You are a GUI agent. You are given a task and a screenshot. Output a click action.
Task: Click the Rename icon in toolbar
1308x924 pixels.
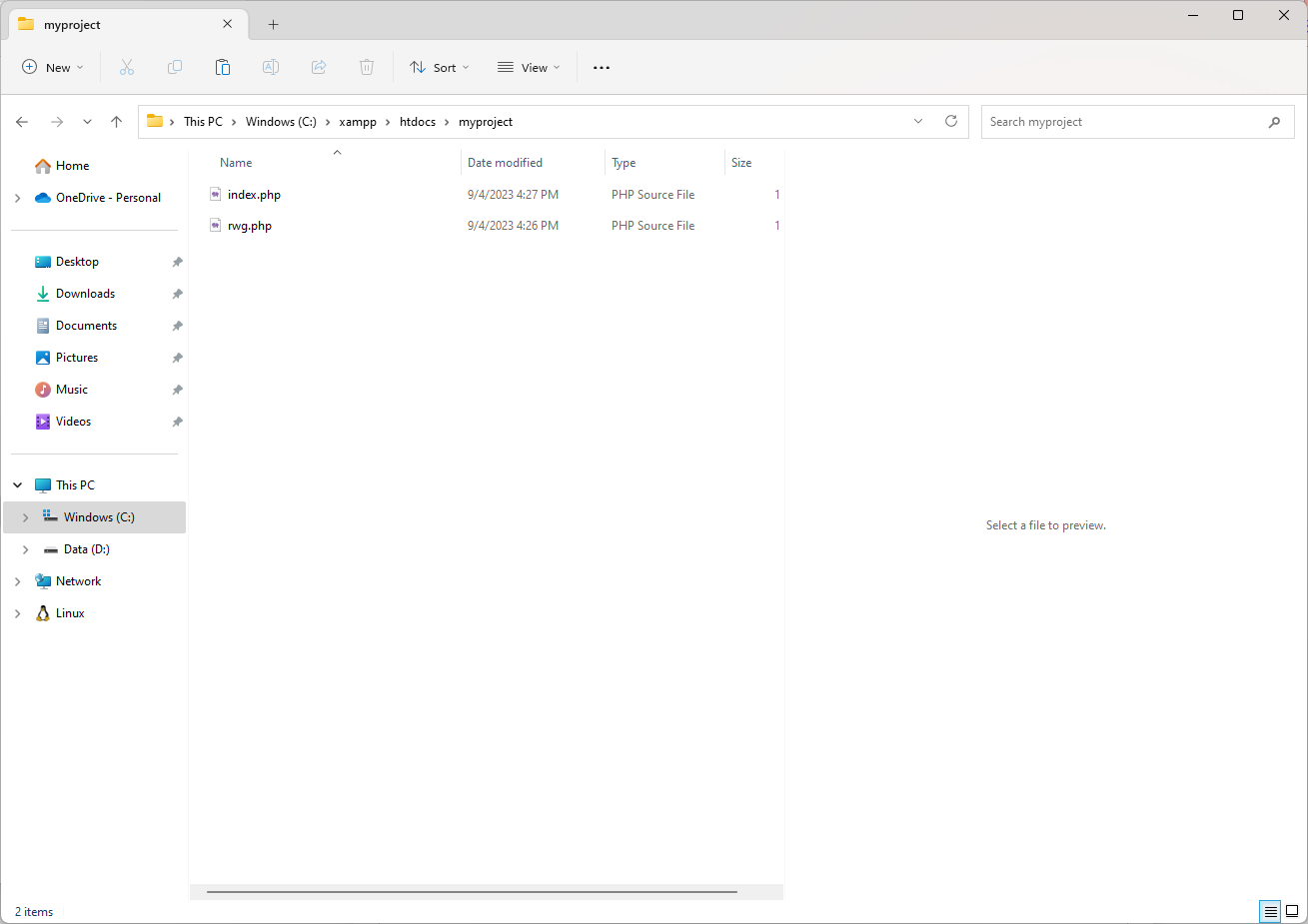click(x=271, y=67)
